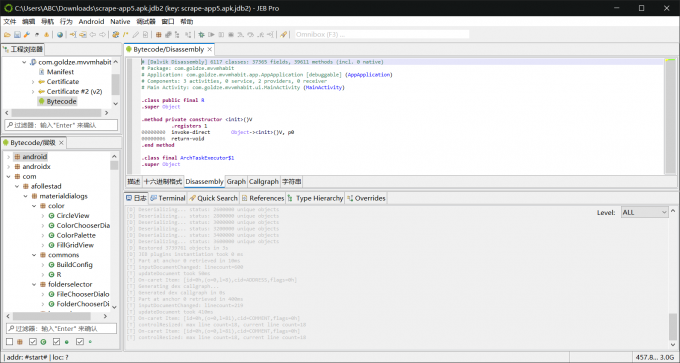Open the Quick Search tab
The height and width of the screenshot is (363, 680).
pos(213,198)
